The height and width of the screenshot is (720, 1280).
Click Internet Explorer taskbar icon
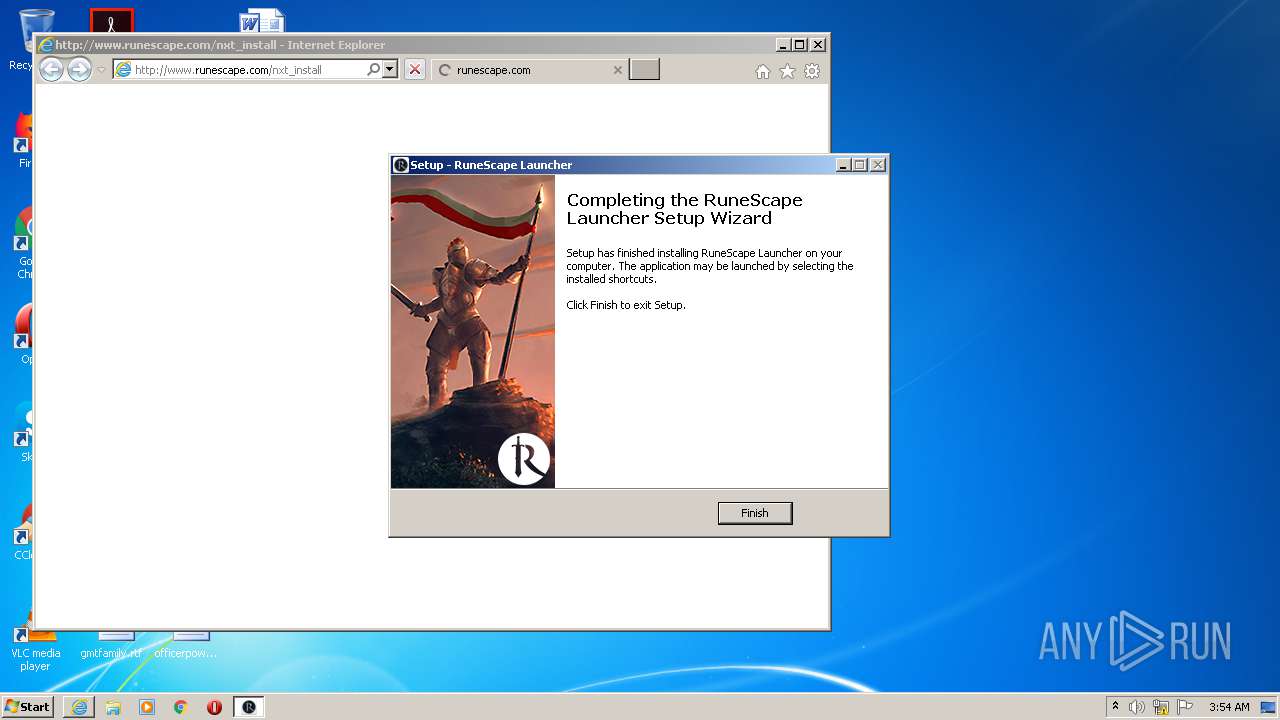[x=79, y=707]
